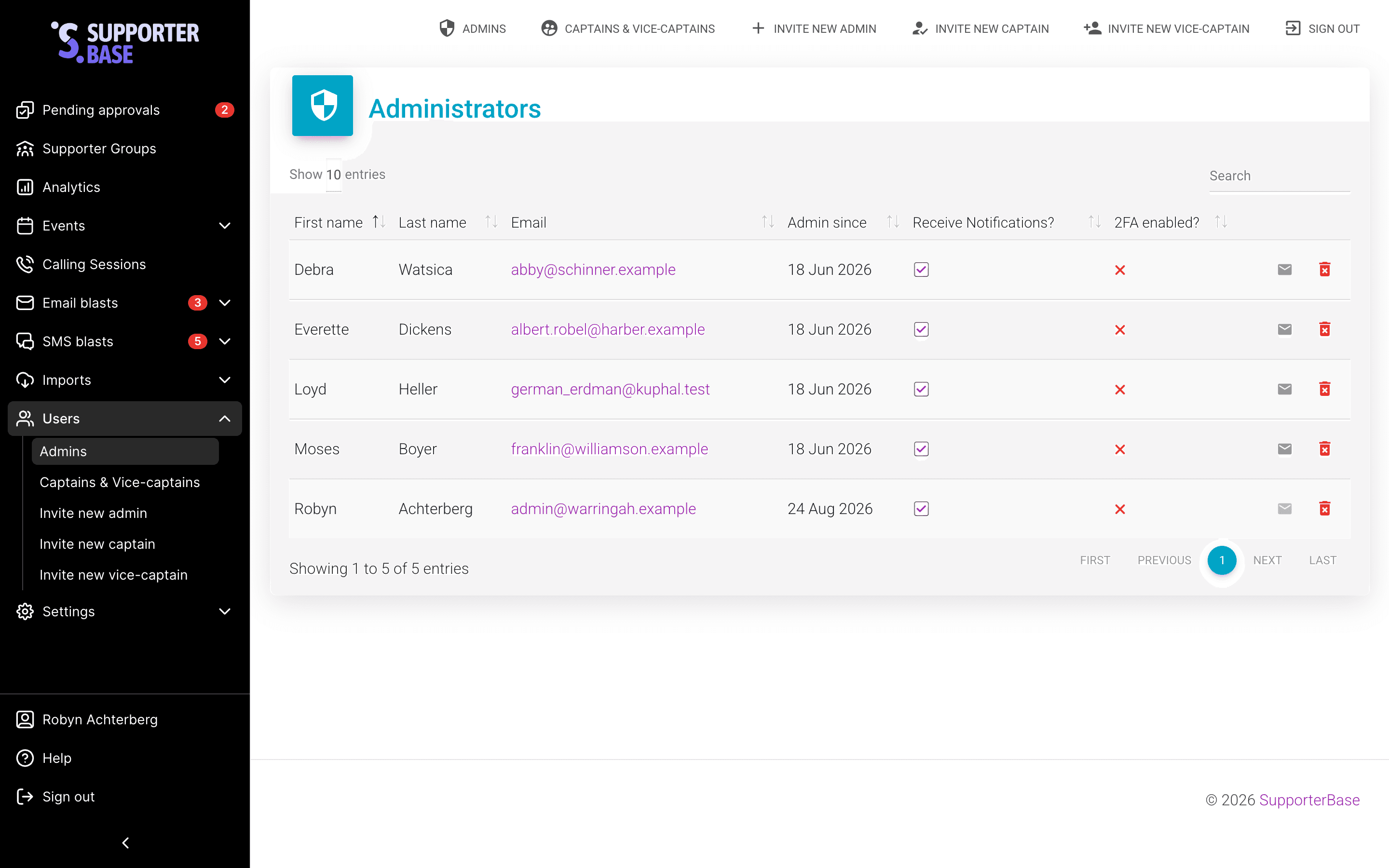The height and width of the screenshot is (868, 1389).
Task: Click email icon in Loyd Heller row
Action: 1284,389
